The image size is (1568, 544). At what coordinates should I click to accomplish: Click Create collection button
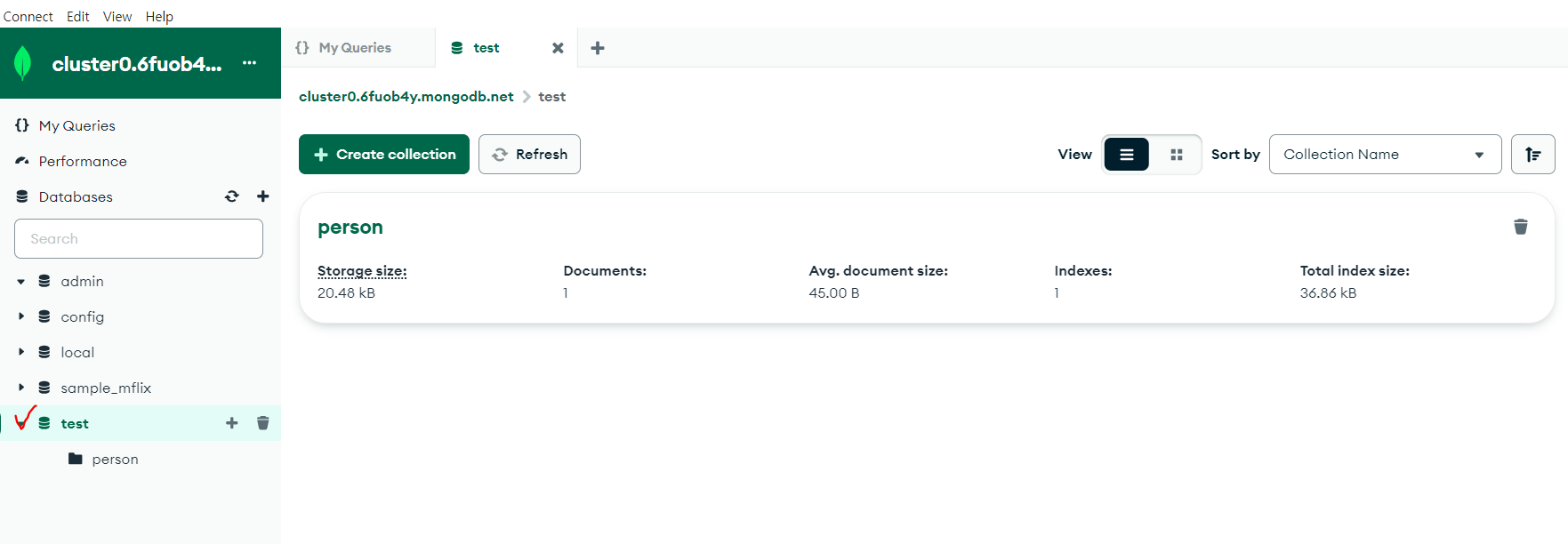pos(384,155)
